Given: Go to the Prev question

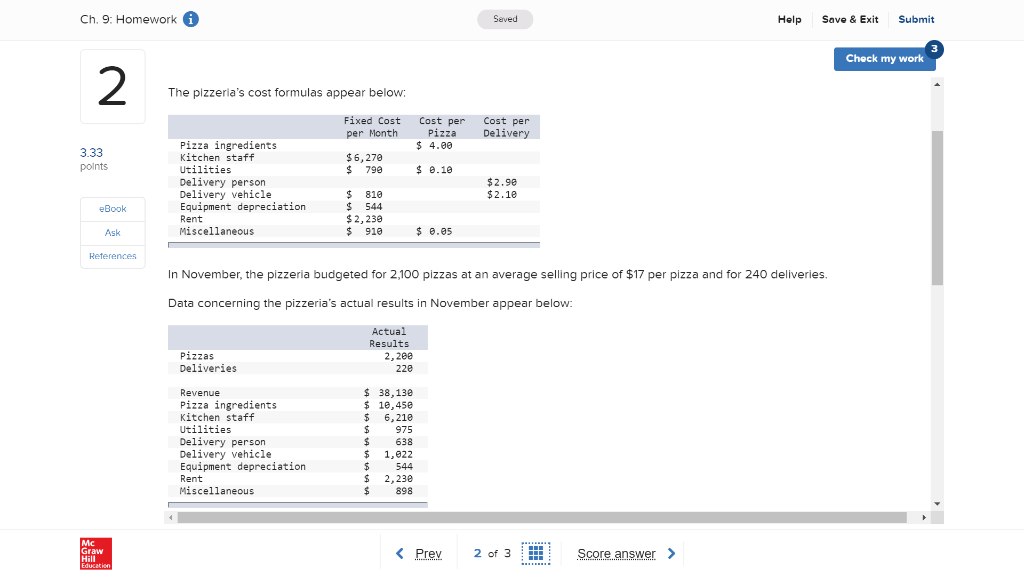Looking at the screenshot, I should (x=427, y=552).
